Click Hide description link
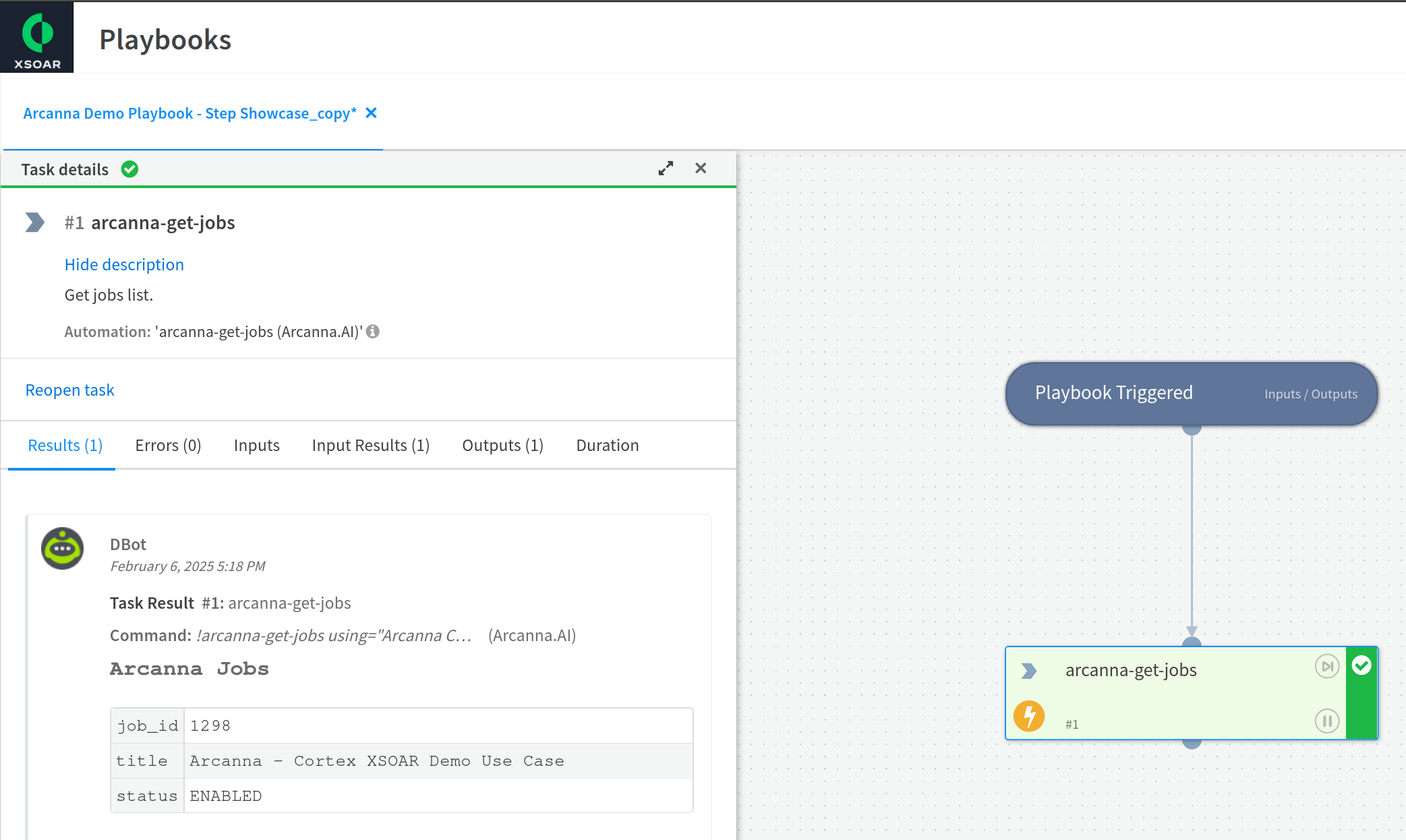The width and height of the screenshot is (1406, 840). (124, 265)
